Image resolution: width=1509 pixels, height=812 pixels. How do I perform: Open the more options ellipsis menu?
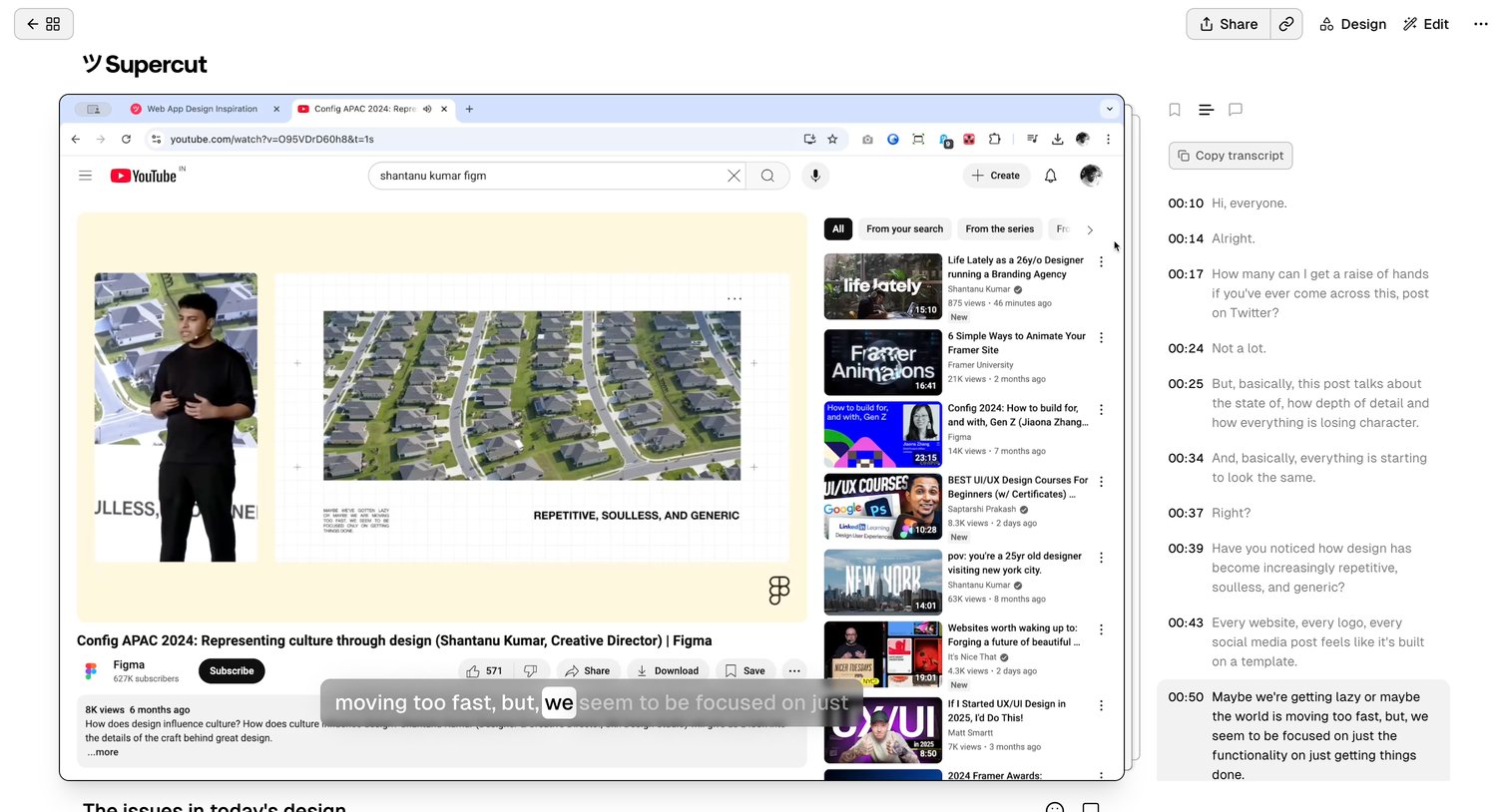coord(1481,24)
